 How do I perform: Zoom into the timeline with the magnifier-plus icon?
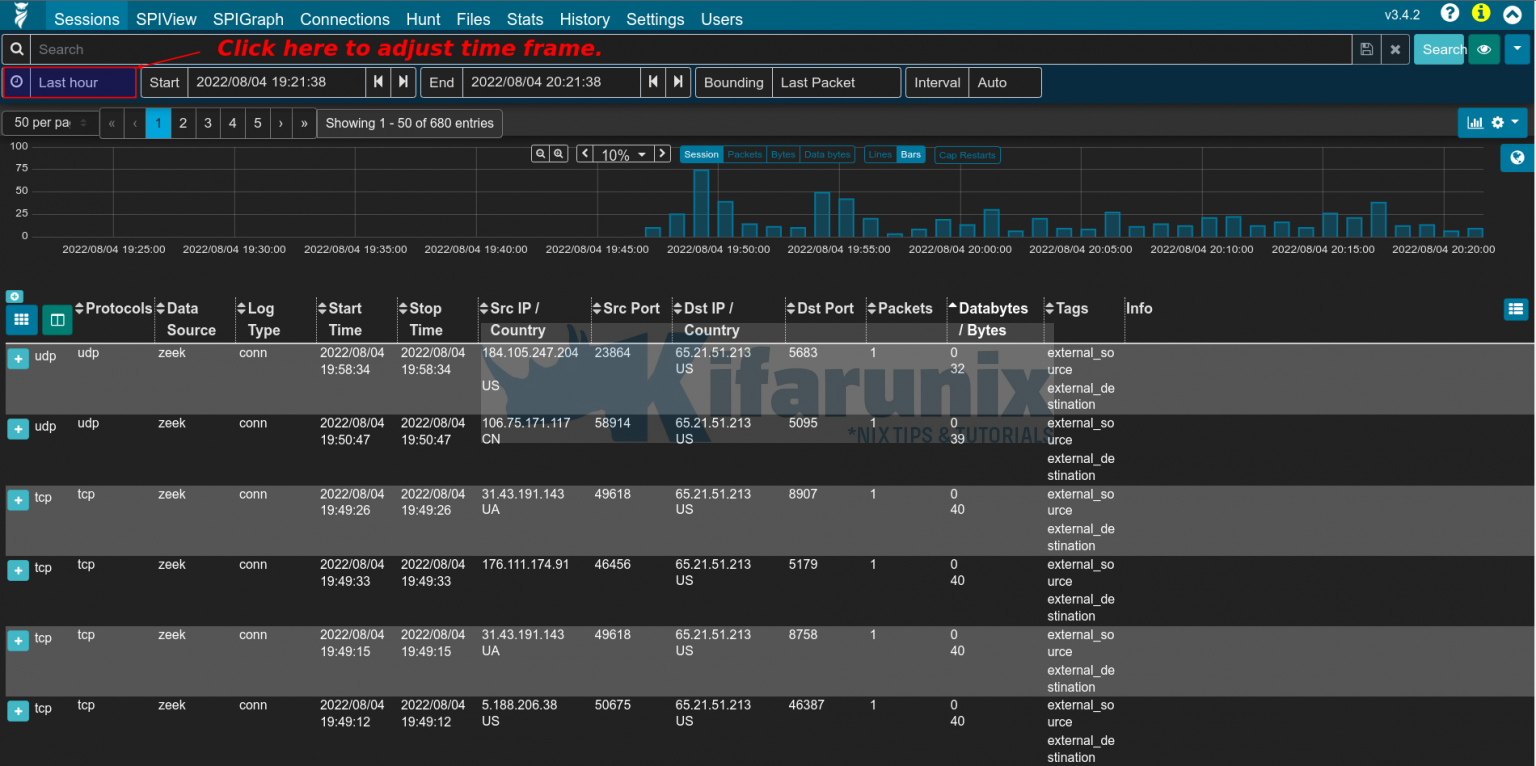(559, 153)
